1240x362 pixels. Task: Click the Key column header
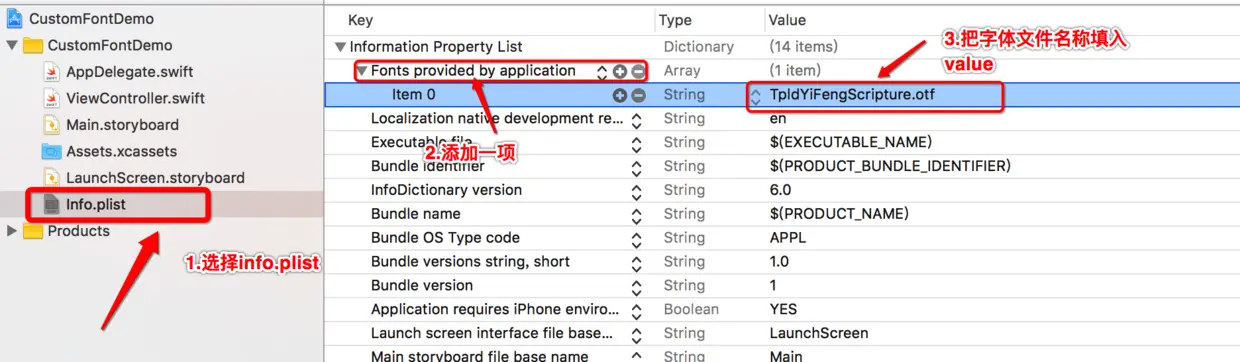point(360,20)
